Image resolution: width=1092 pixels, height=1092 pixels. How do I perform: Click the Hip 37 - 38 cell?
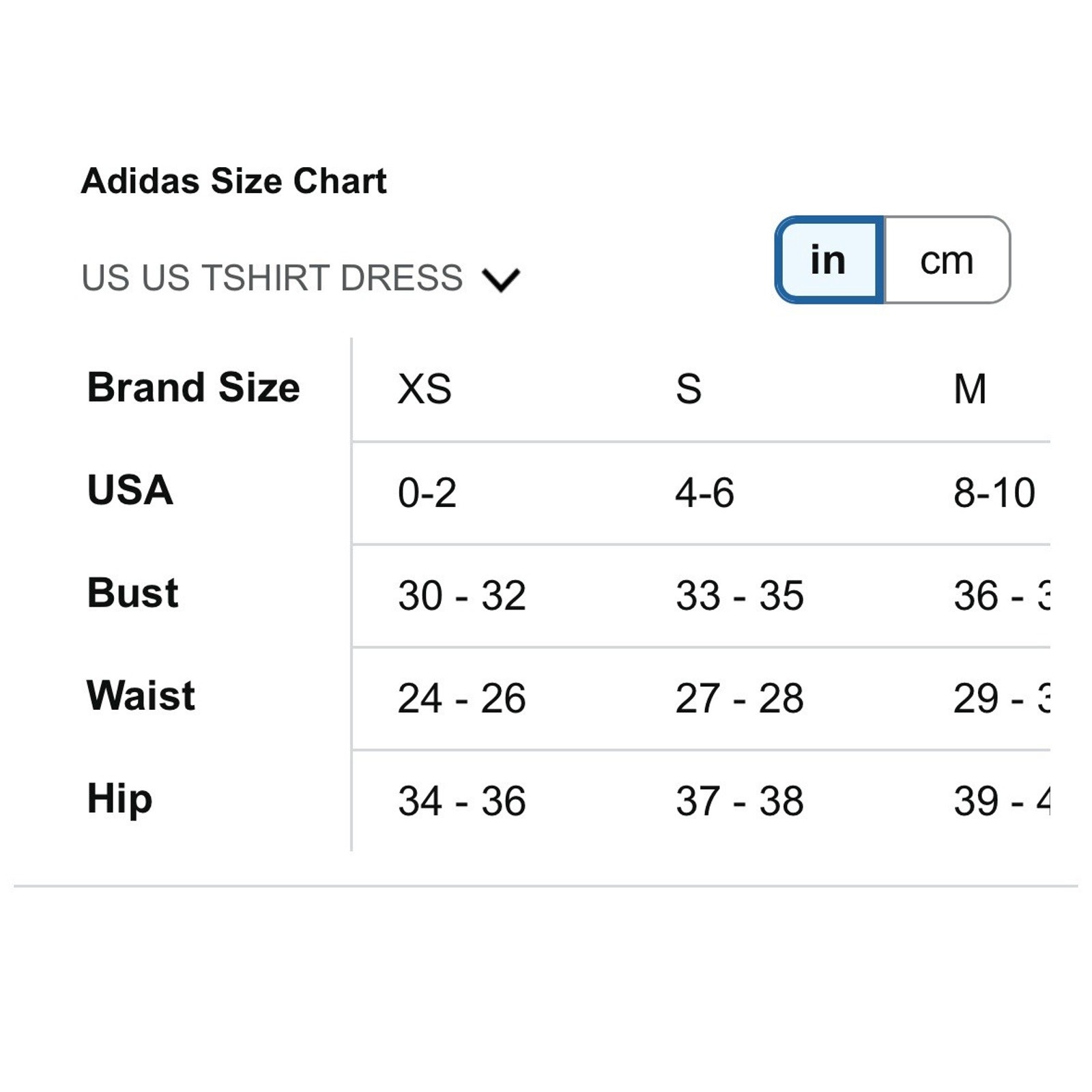coord(740,801)
